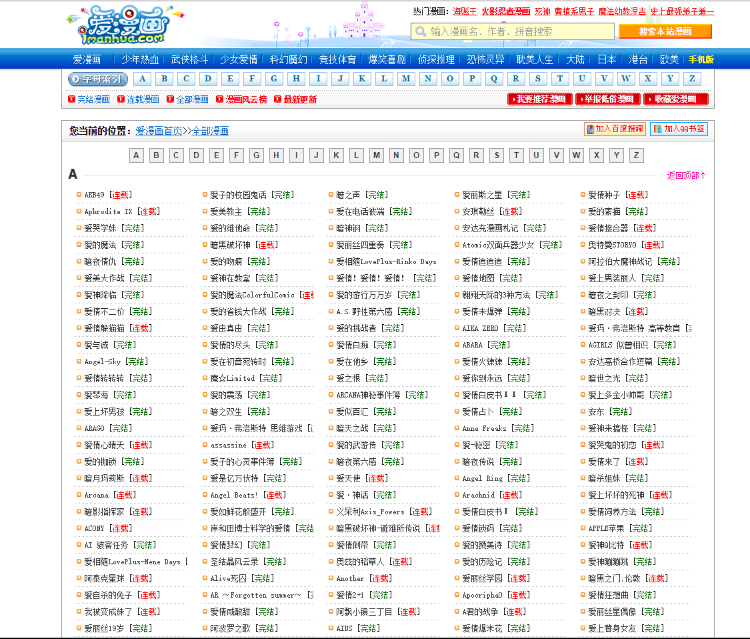750x639 pixels.
Task: Click the 加入百度搜藏 bookmark button
Action: 614,129
